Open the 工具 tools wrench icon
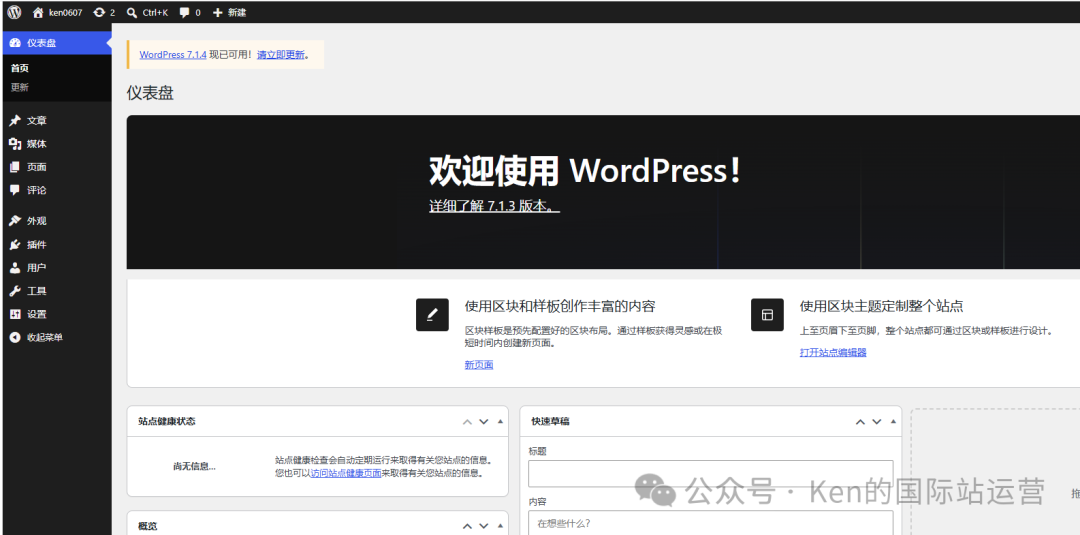This screenshot has height=535, width=1080. [15, 291]
